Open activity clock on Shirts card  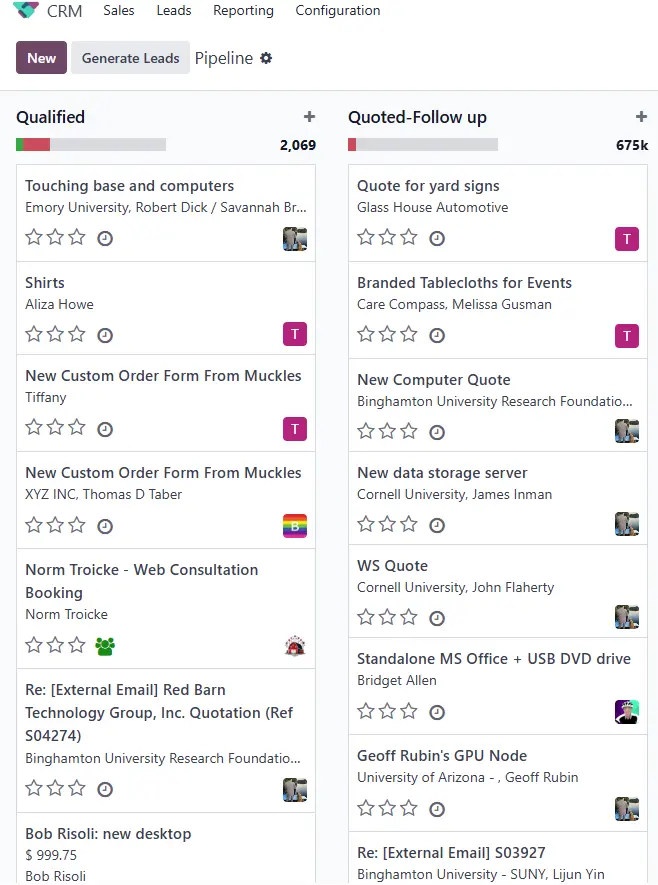pyautogui.click(x=105, y=336)
